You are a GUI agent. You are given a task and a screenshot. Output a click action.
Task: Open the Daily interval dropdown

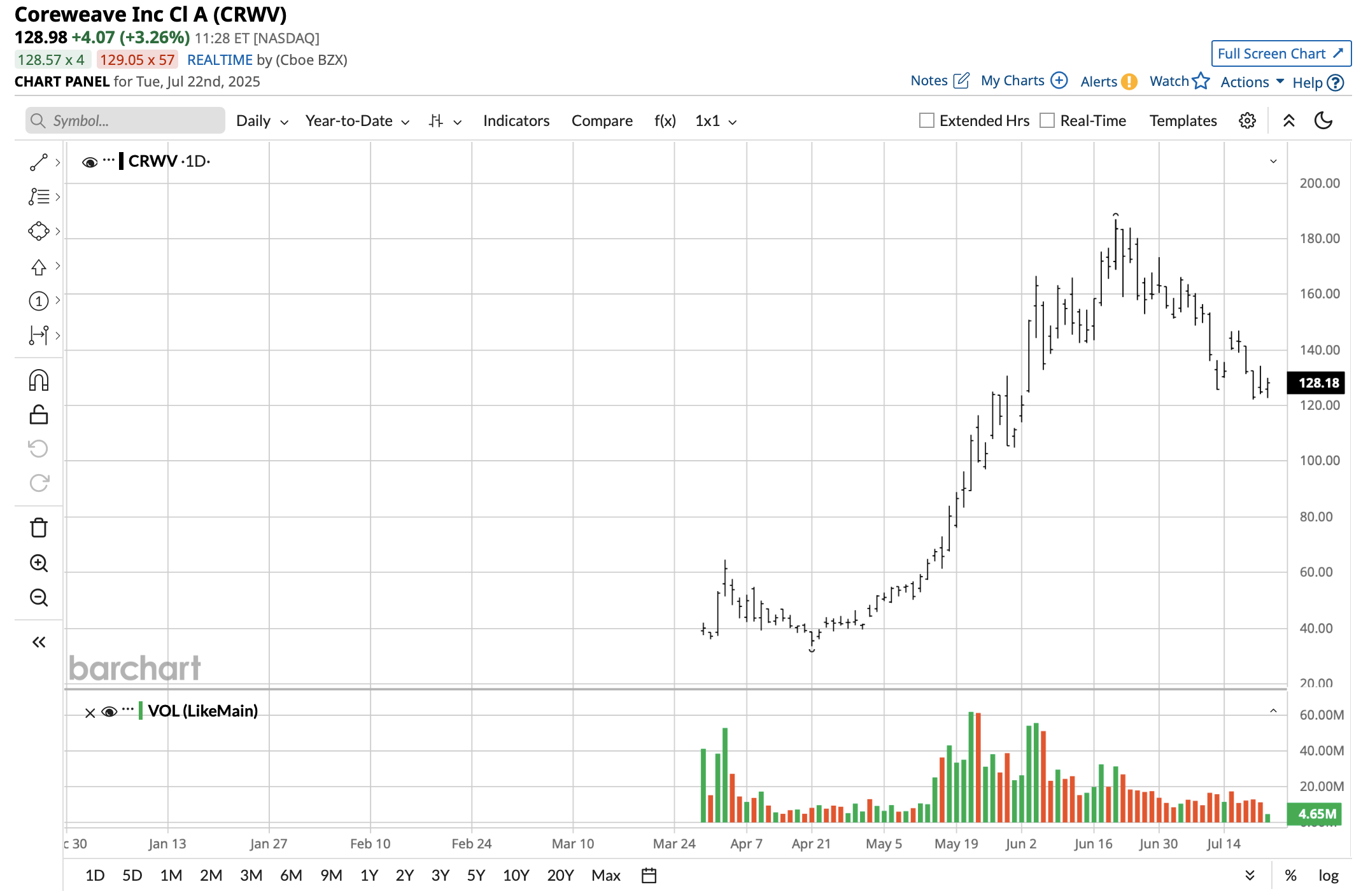pyautogui.click(x=262, y=121)
